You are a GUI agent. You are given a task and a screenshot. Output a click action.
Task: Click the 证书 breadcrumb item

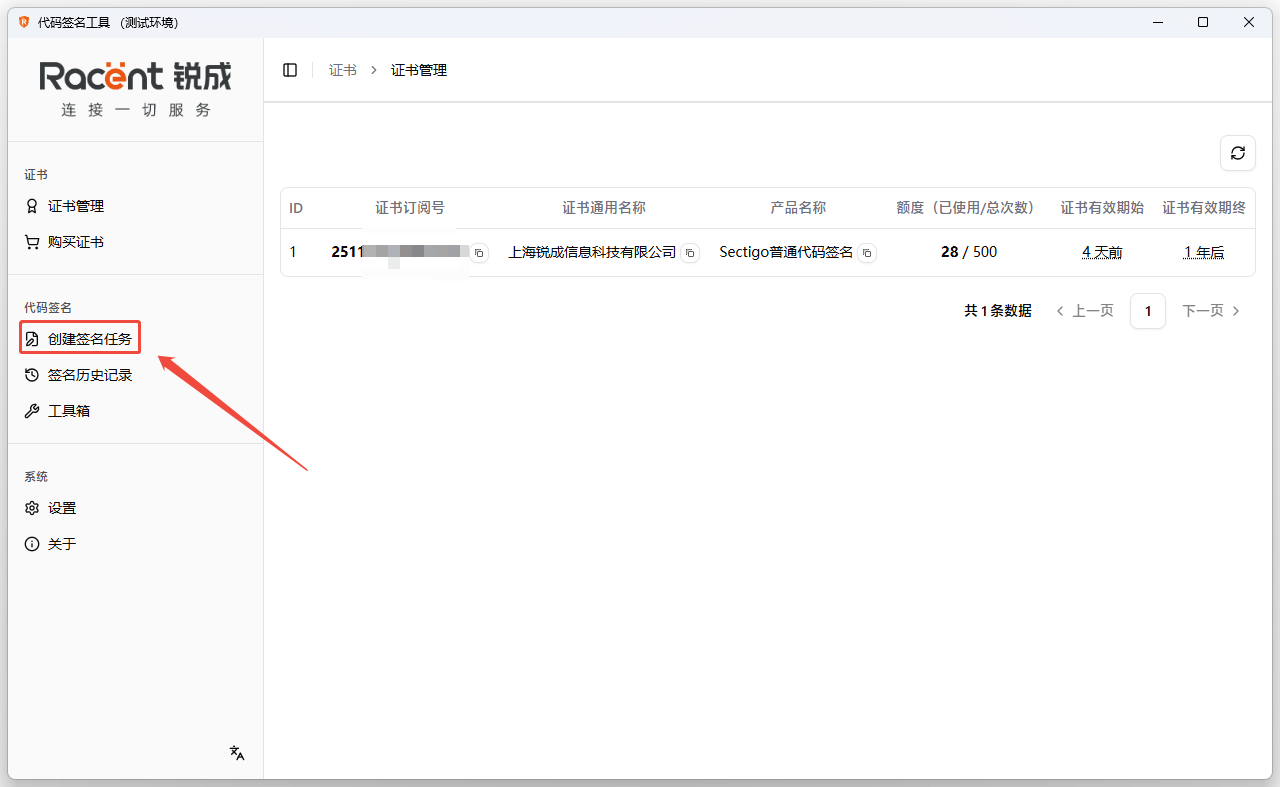(343, 69)
